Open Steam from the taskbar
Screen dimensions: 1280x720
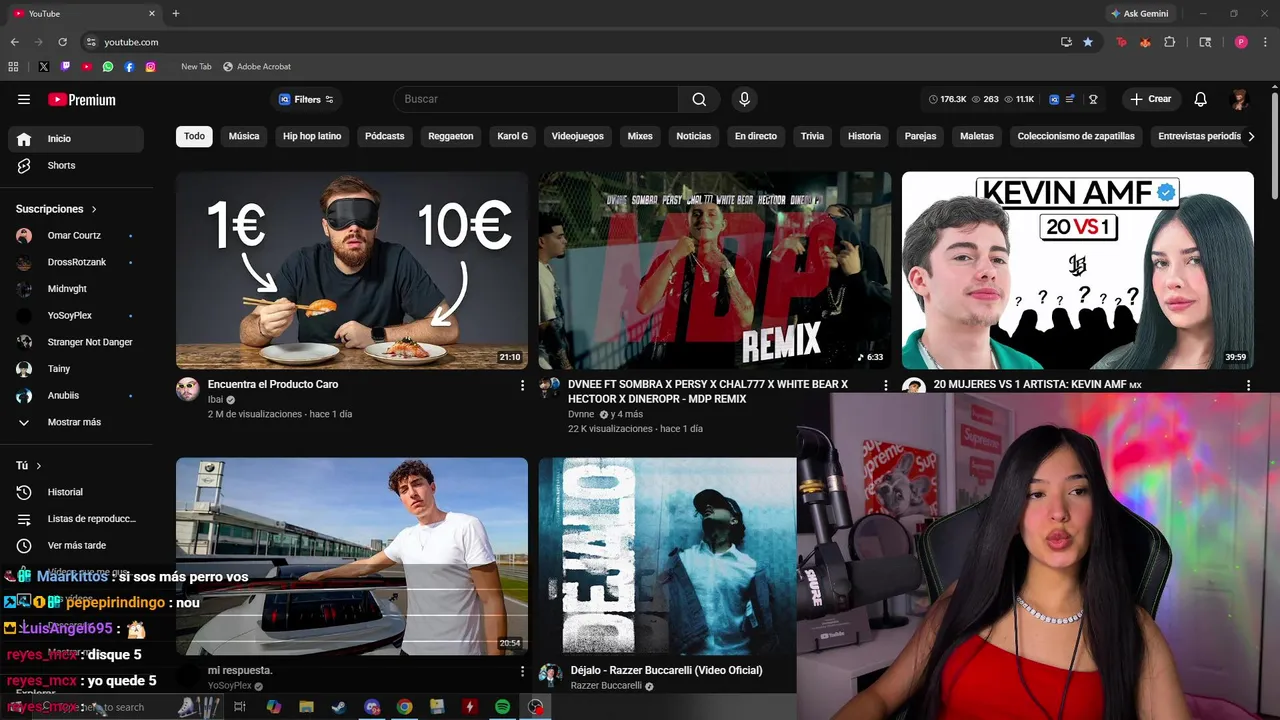coord(339,707)
